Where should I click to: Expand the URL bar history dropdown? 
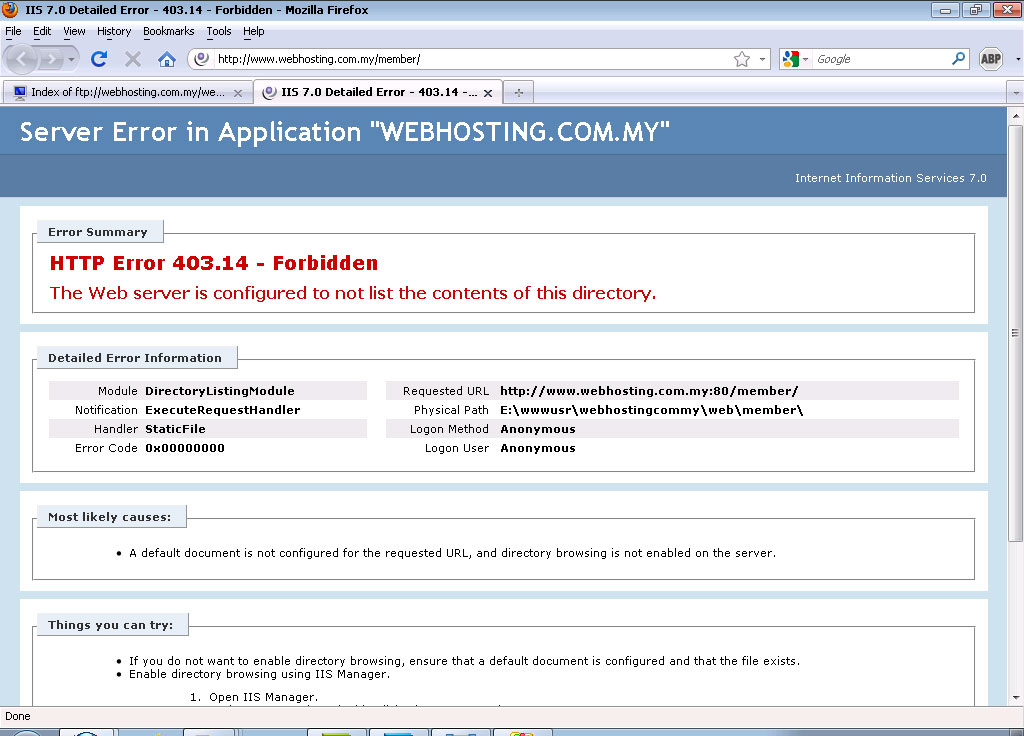pyautogui.click(x=762, y=59)
